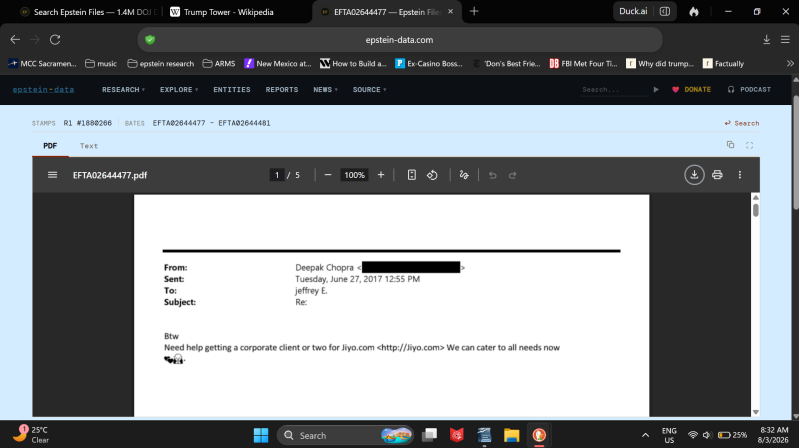
Task: Click the DONATE link
Action: [x=691, y=90]
